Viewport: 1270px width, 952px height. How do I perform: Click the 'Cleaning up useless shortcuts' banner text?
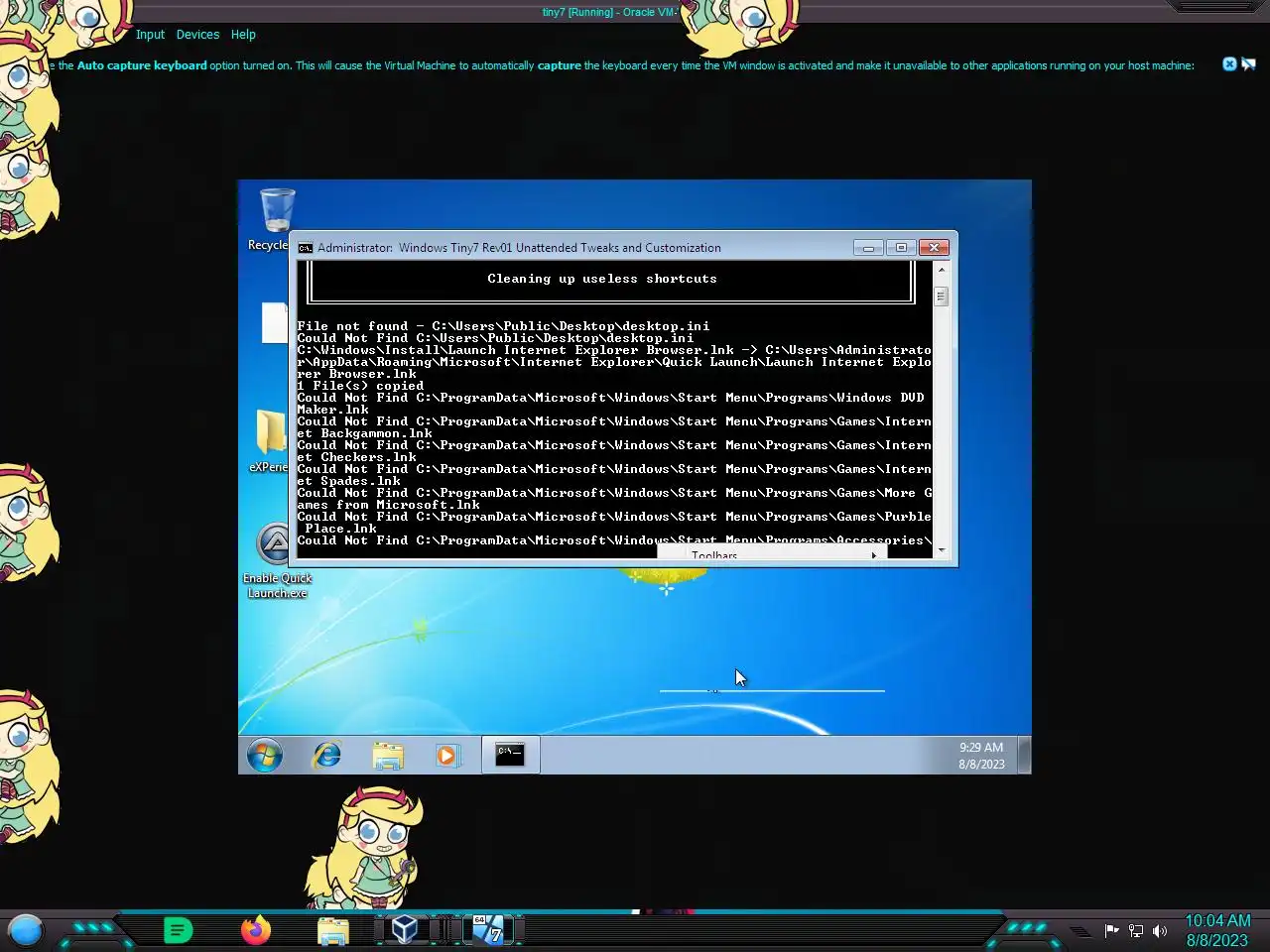[x=602, y=279]
